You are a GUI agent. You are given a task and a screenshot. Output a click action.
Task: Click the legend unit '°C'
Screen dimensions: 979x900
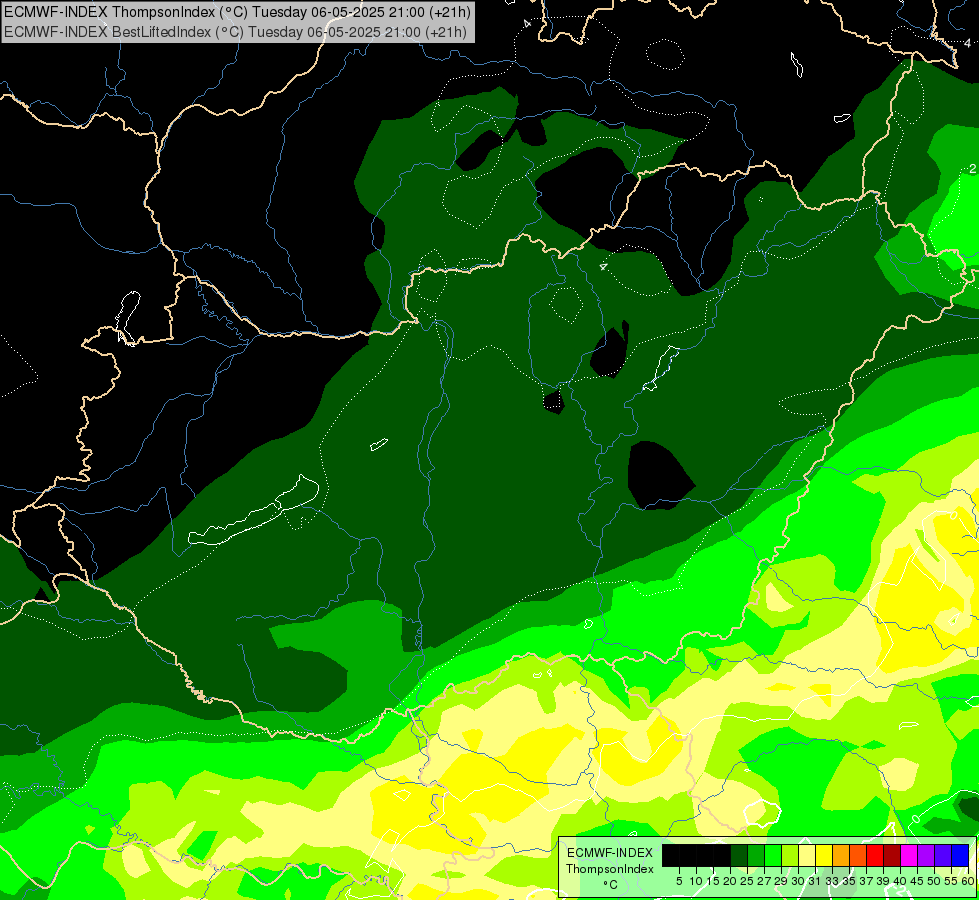coord(611,884)
